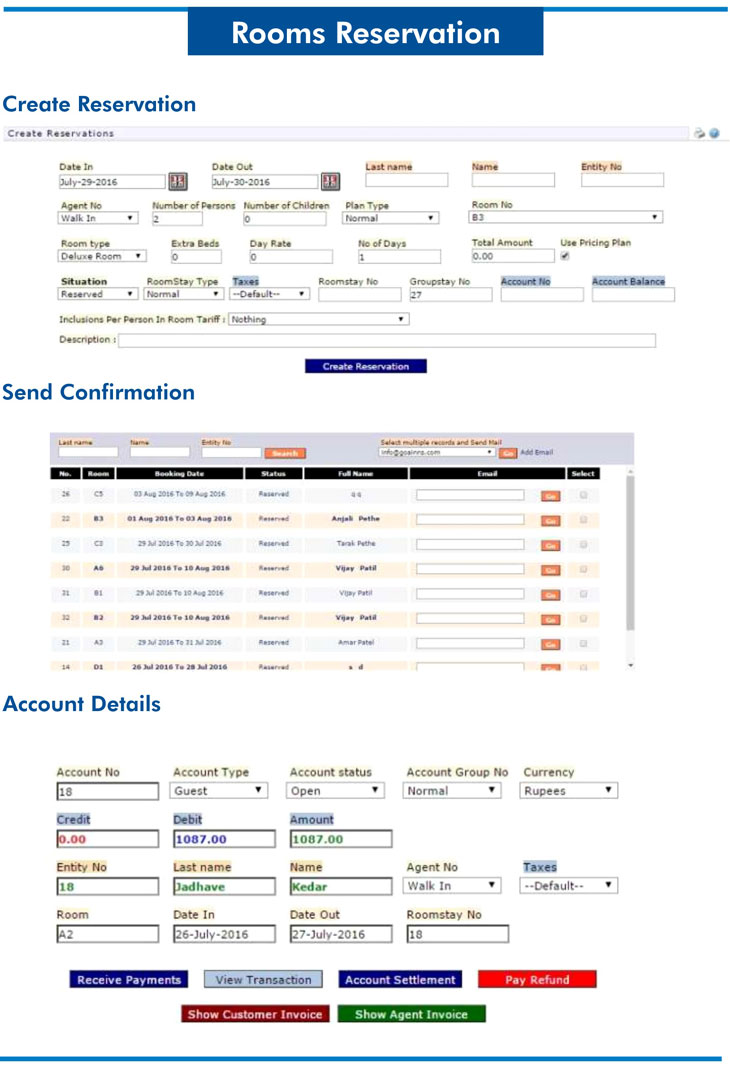Click the Last name field in Create Reservation

coord(407,180)
